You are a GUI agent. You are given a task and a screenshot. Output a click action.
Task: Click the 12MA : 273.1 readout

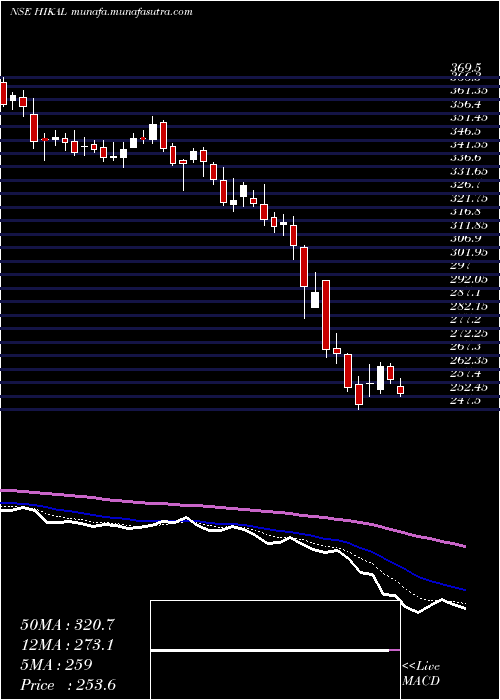click(x=67, y=645)
